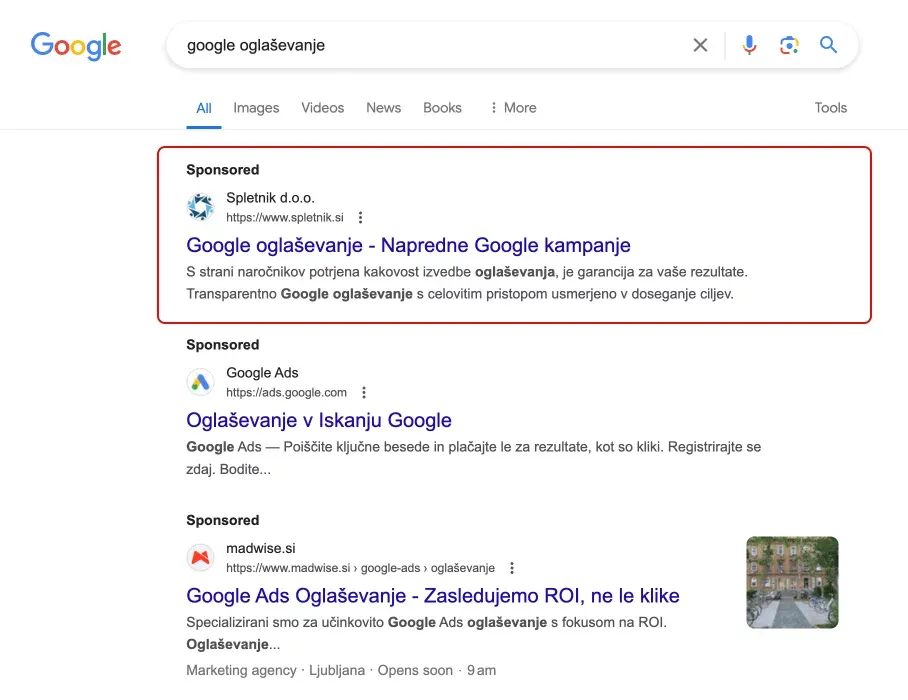908x700 pixels.
Task: Open the News tab
Action: click(x=383, y=108)
